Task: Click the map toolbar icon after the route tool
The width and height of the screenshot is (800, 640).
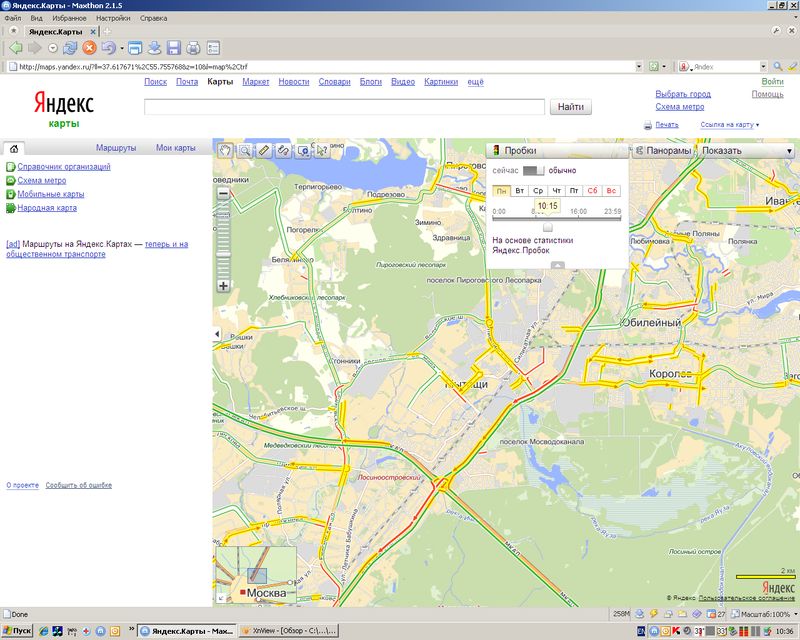Action: coord(303,151)
